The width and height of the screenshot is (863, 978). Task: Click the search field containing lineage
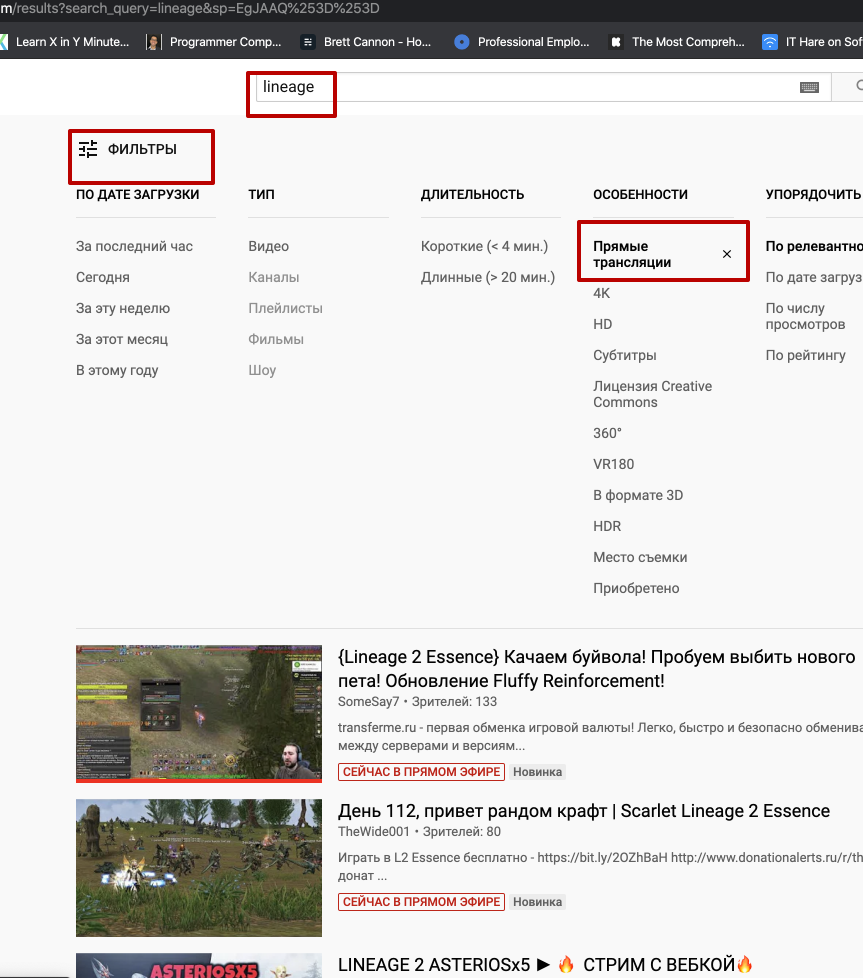click(520, 87)
